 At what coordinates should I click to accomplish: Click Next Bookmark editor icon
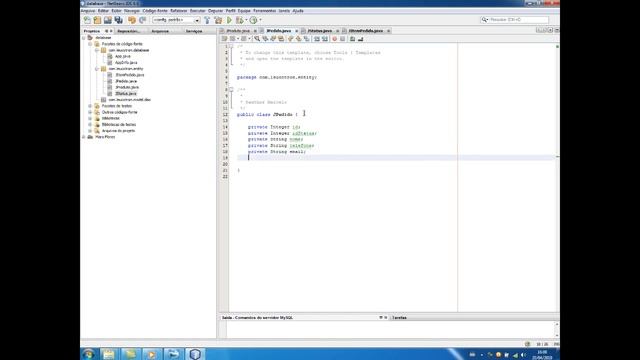click(298, 39)
